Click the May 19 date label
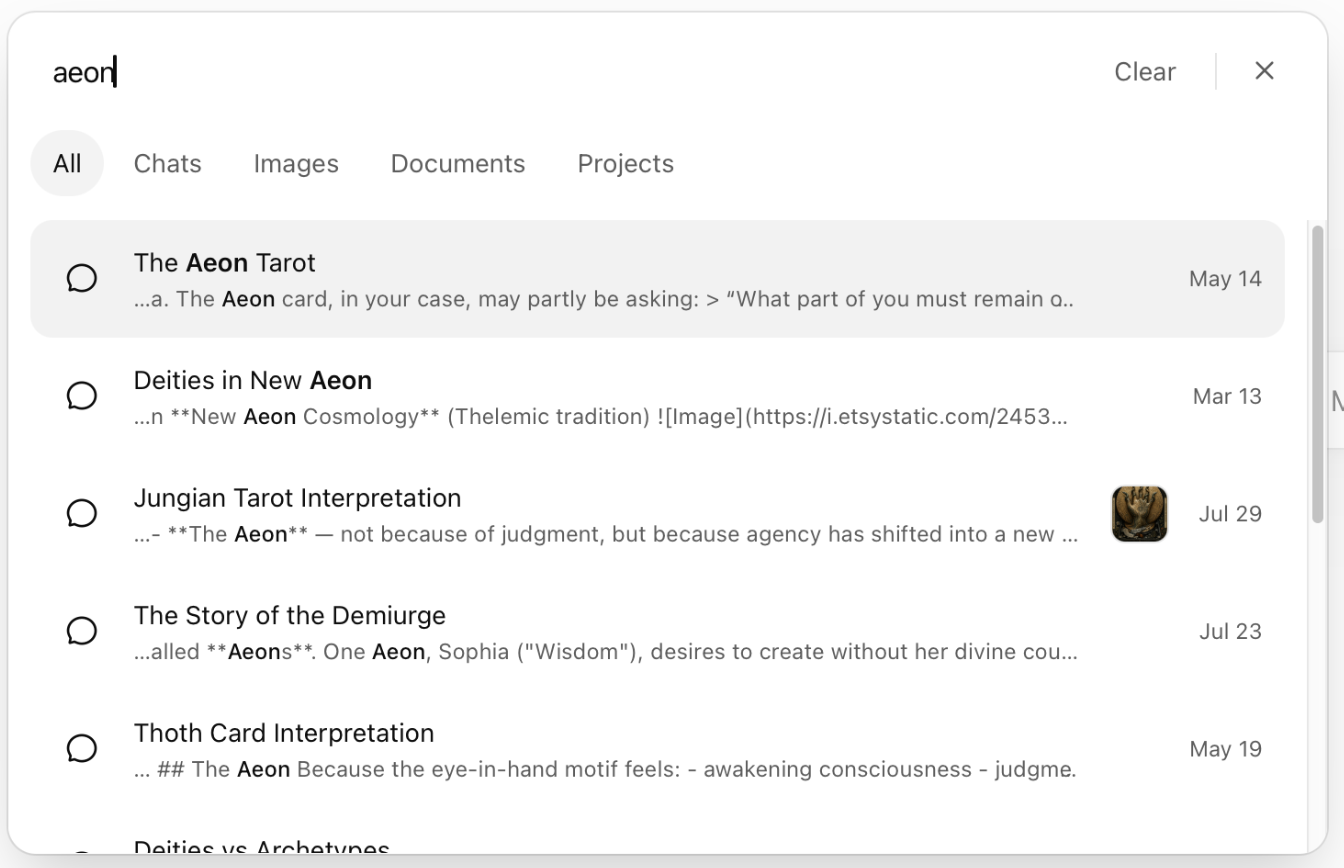The width and height of the screenshot is (1344, 868). pyautogui.click(x=1225, y=749)
